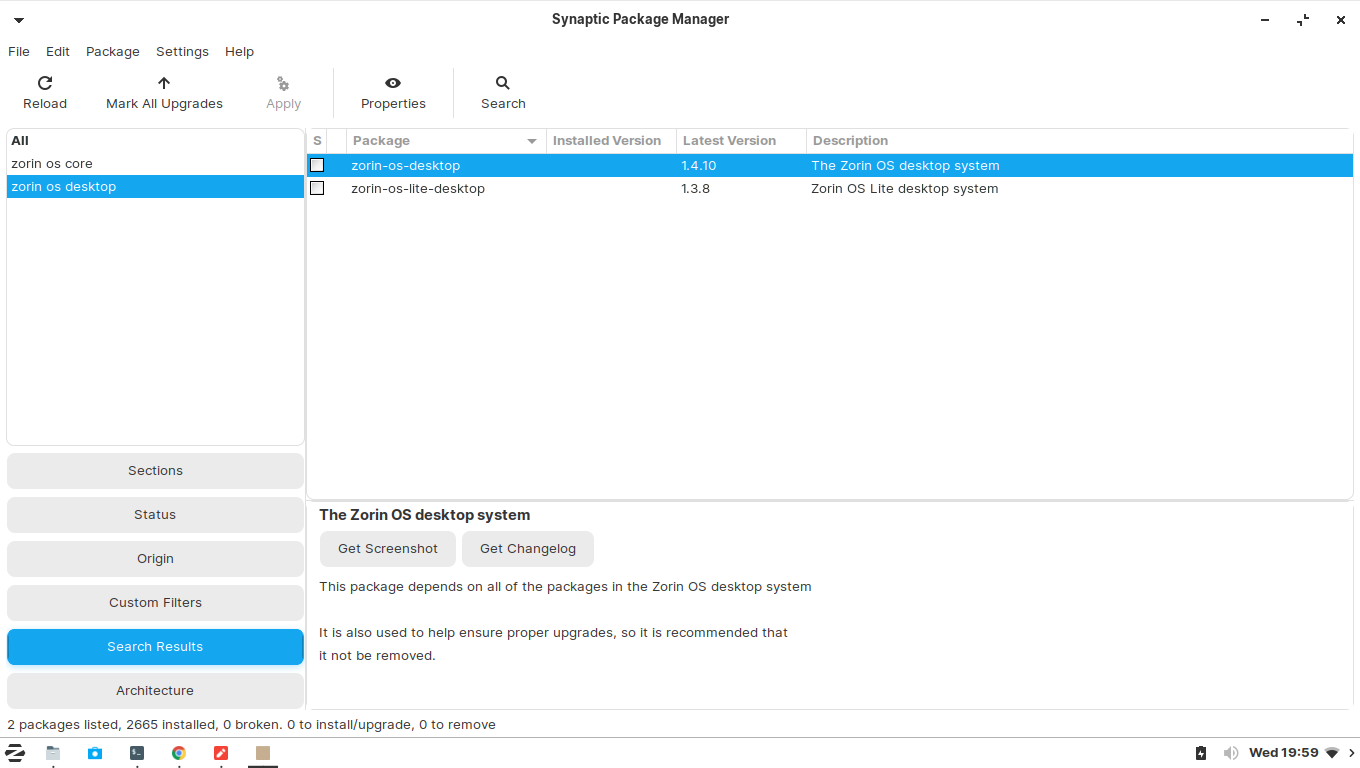Open the File menu
Image resolution: width=1360 pixels, height=768 pixels.
[x=19, y=52]
